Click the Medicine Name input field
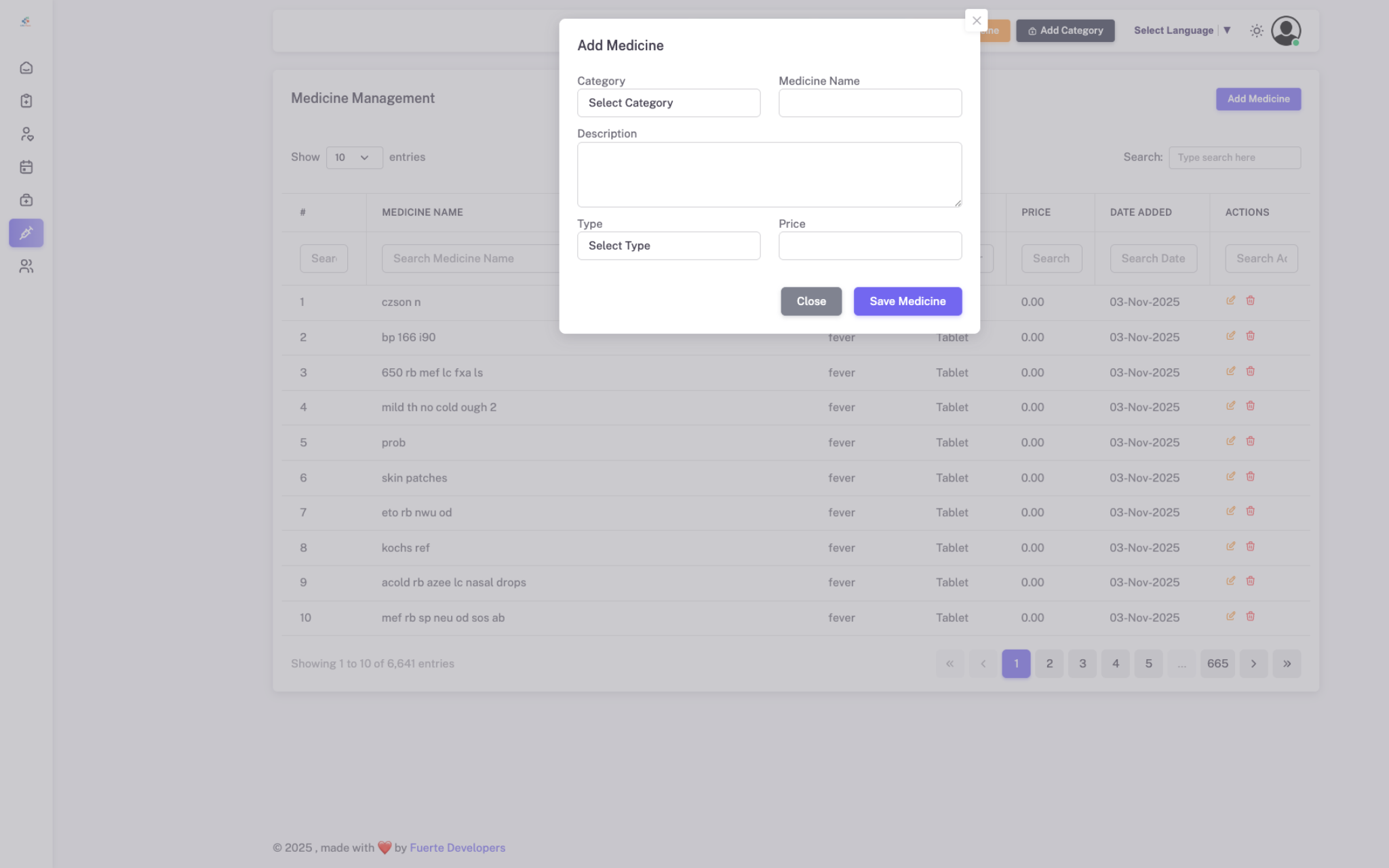This screenshot has height=868, width=1389. 869,103
